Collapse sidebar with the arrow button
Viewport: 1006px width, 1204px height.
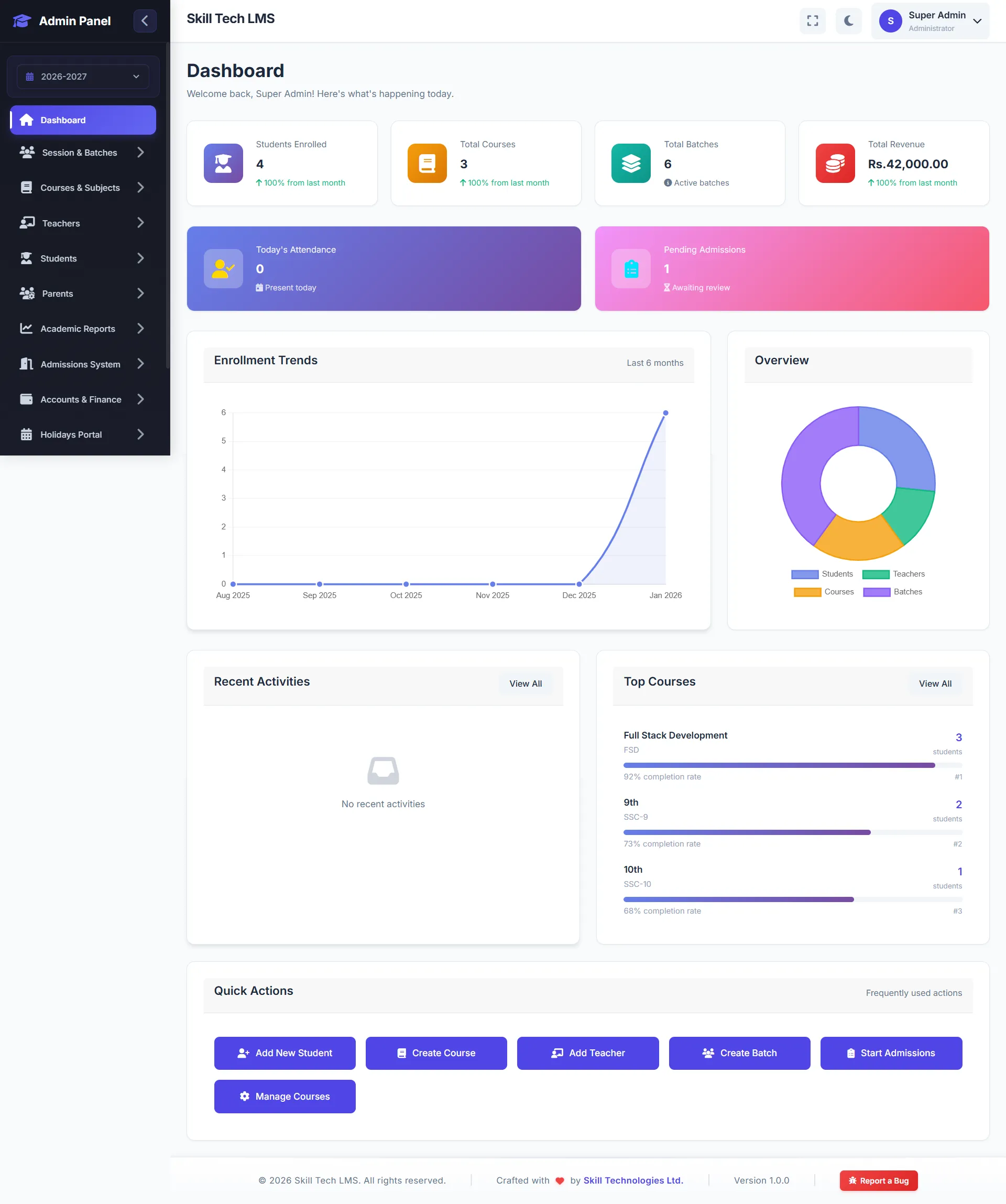[145, 21]
